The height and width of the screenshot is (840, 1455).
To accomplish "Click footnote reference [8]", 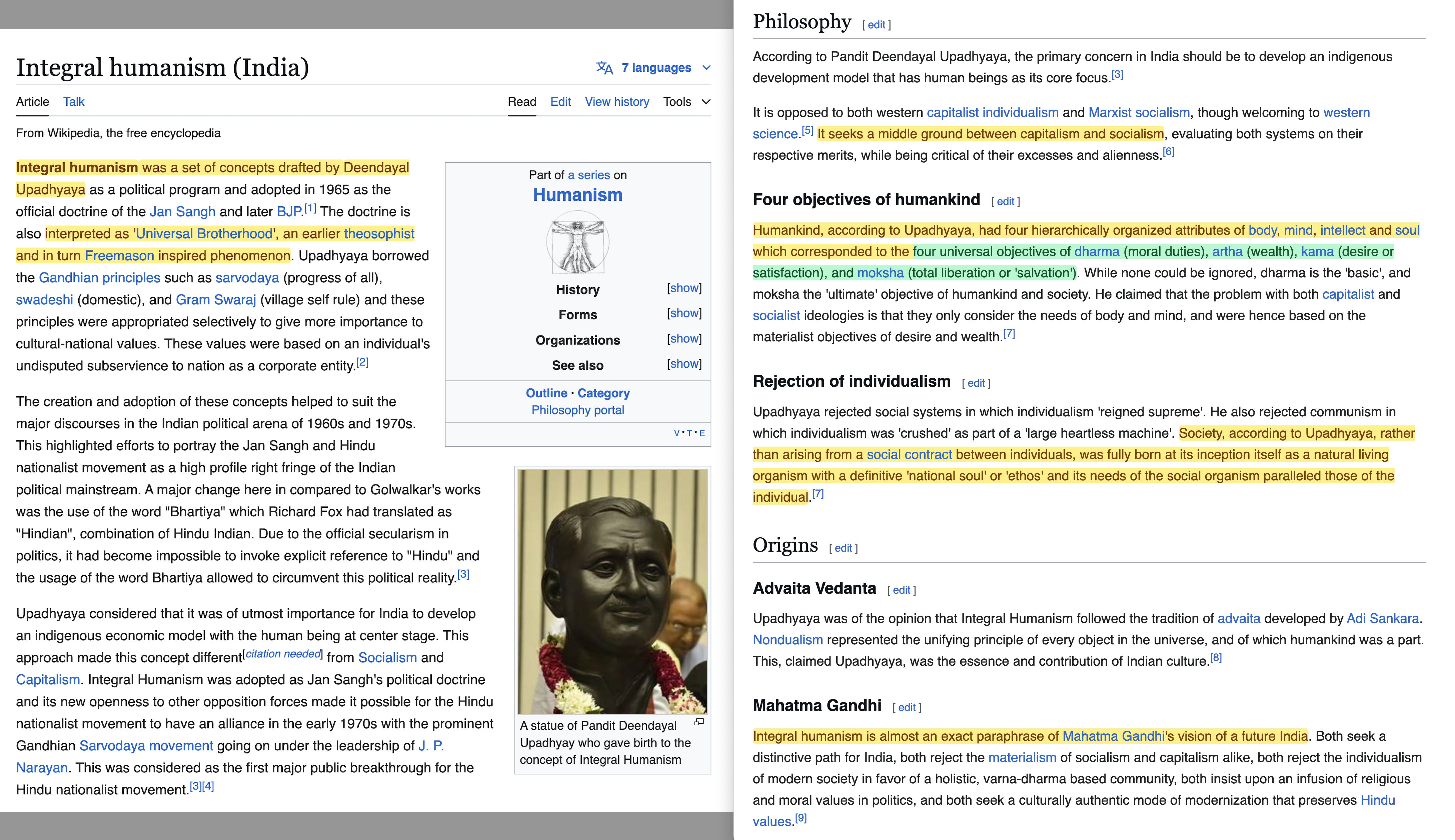I will 1216,658.
